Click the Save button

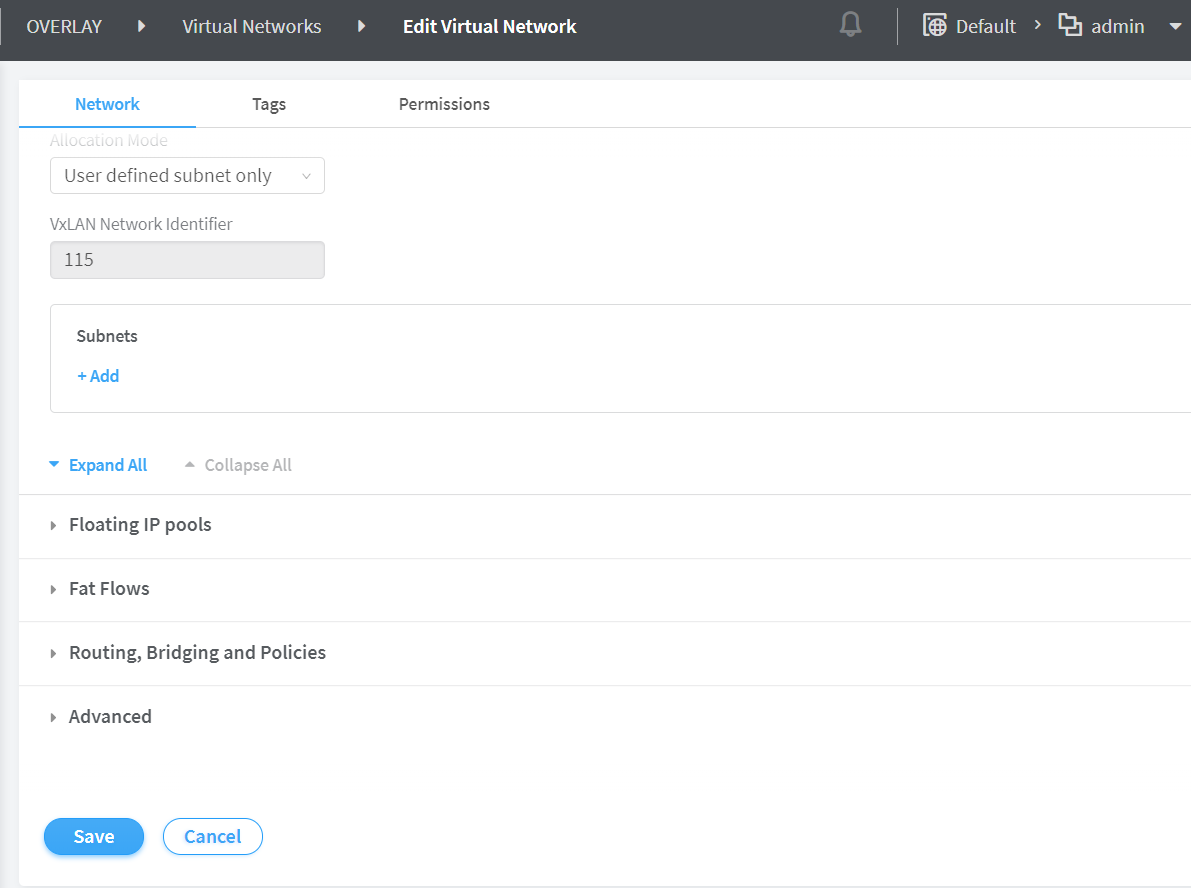(94, 837)
